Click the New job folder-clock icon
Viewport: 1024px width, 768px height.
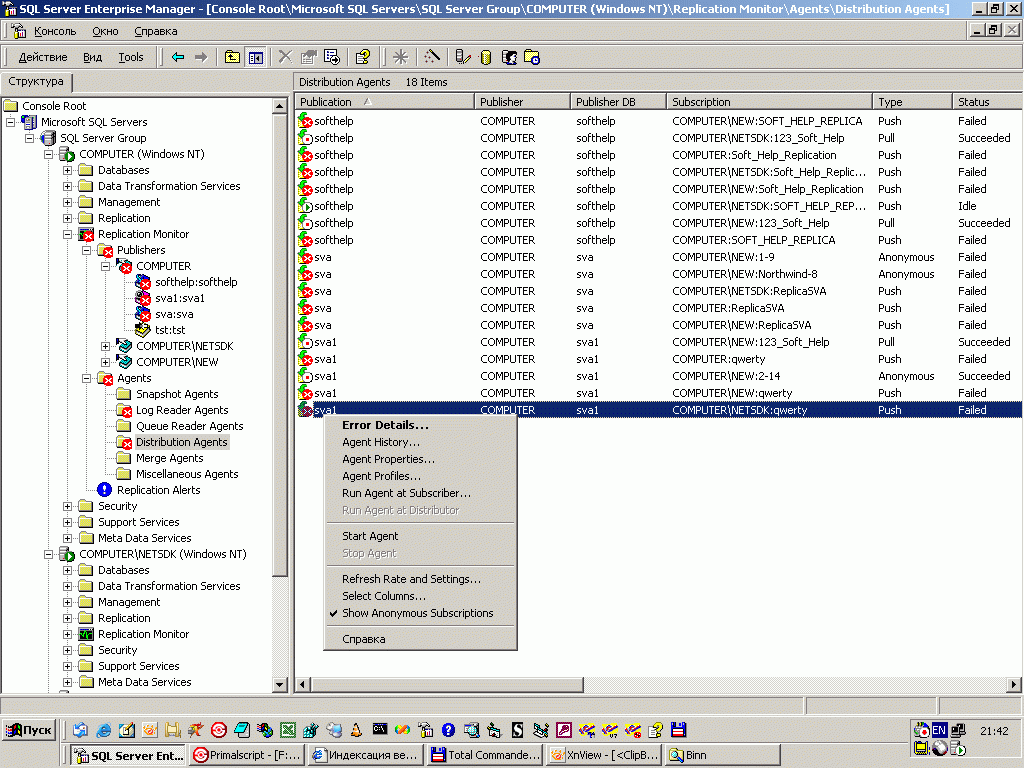click(x=532, y=57)
